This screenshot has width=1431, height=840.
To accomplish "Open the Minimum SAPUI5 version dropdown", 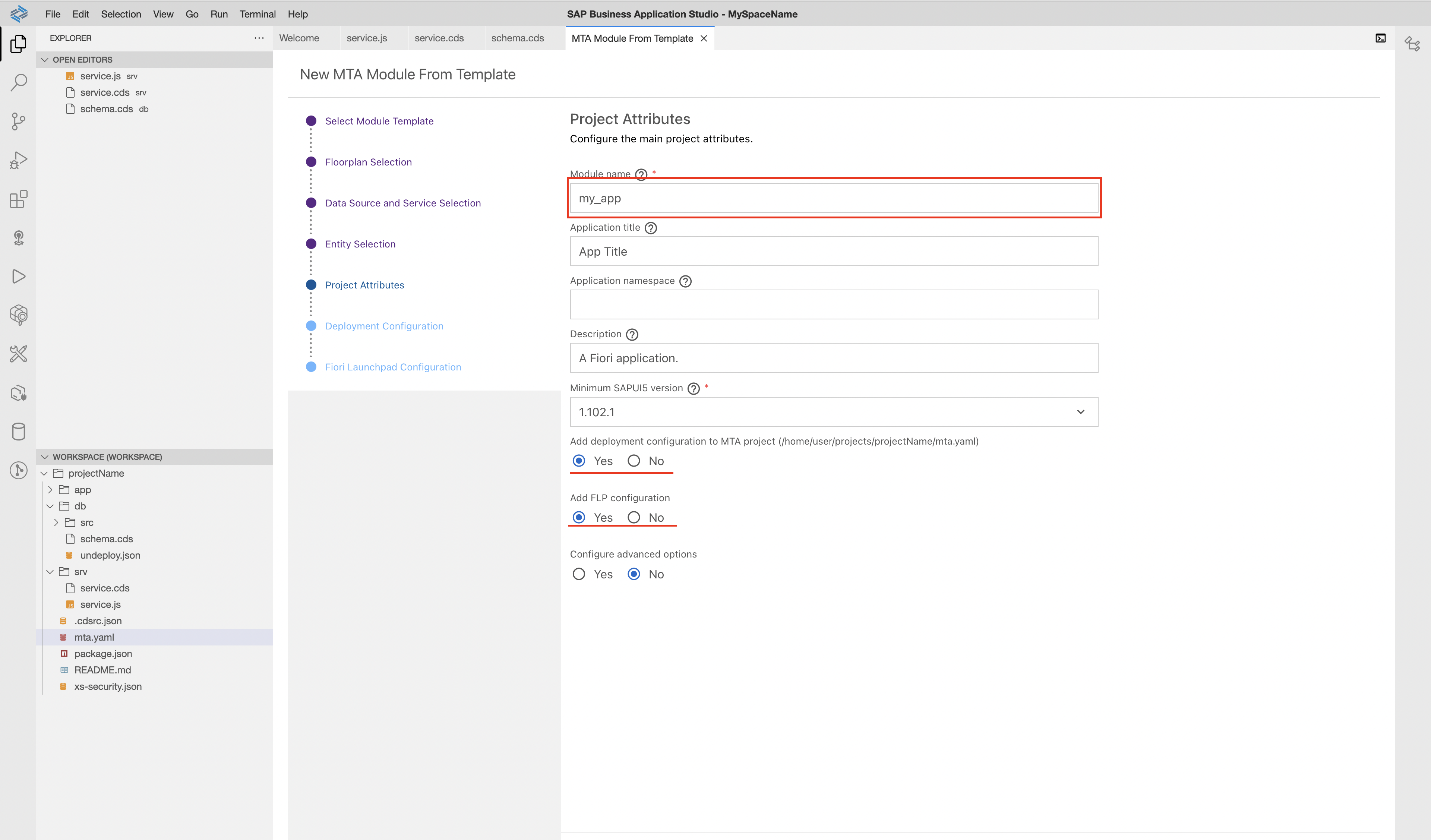I will pyautogui.click(x=834, y=412).
